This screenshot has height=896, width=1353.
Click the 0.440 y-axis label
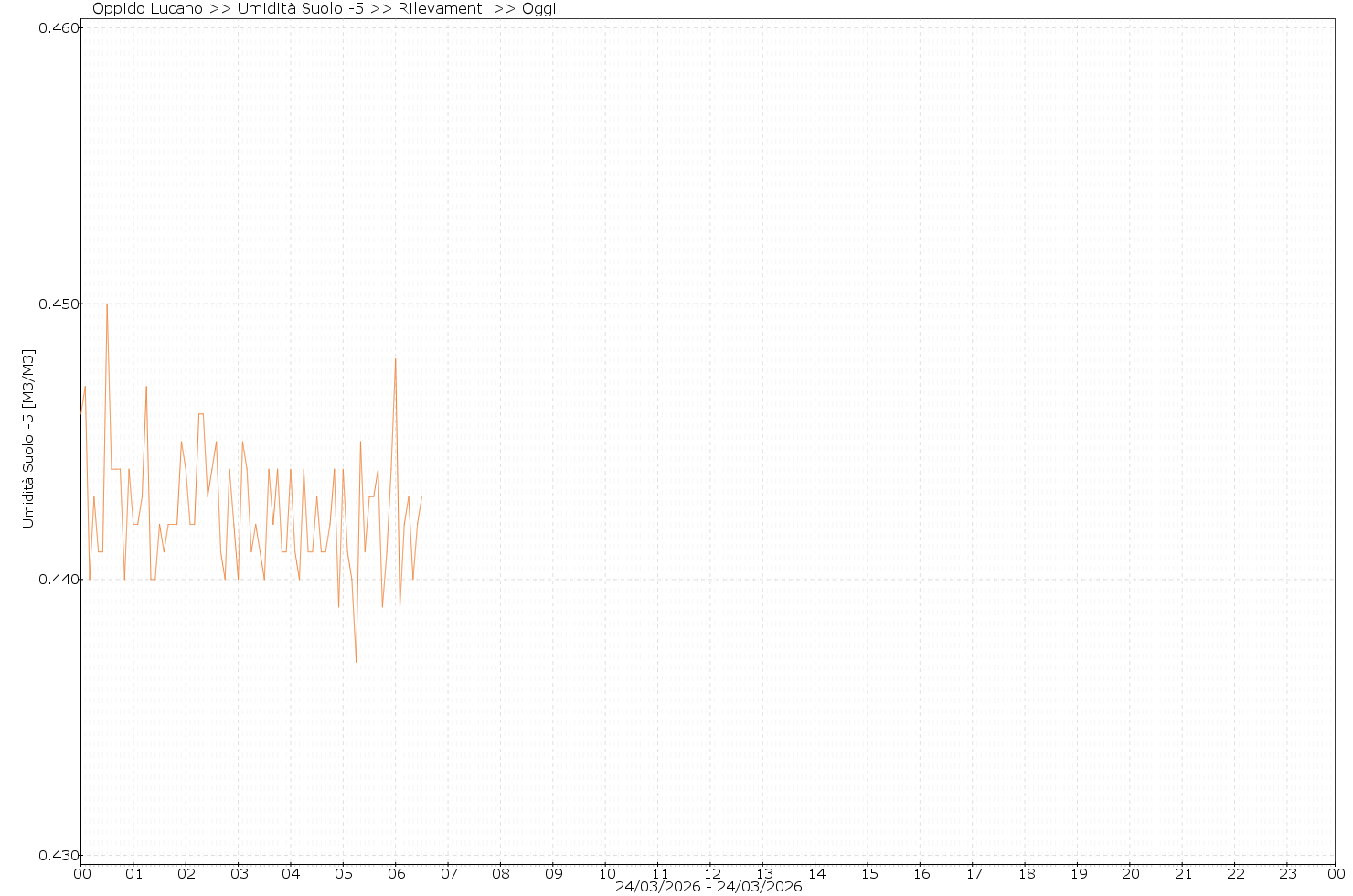[56, 580]
